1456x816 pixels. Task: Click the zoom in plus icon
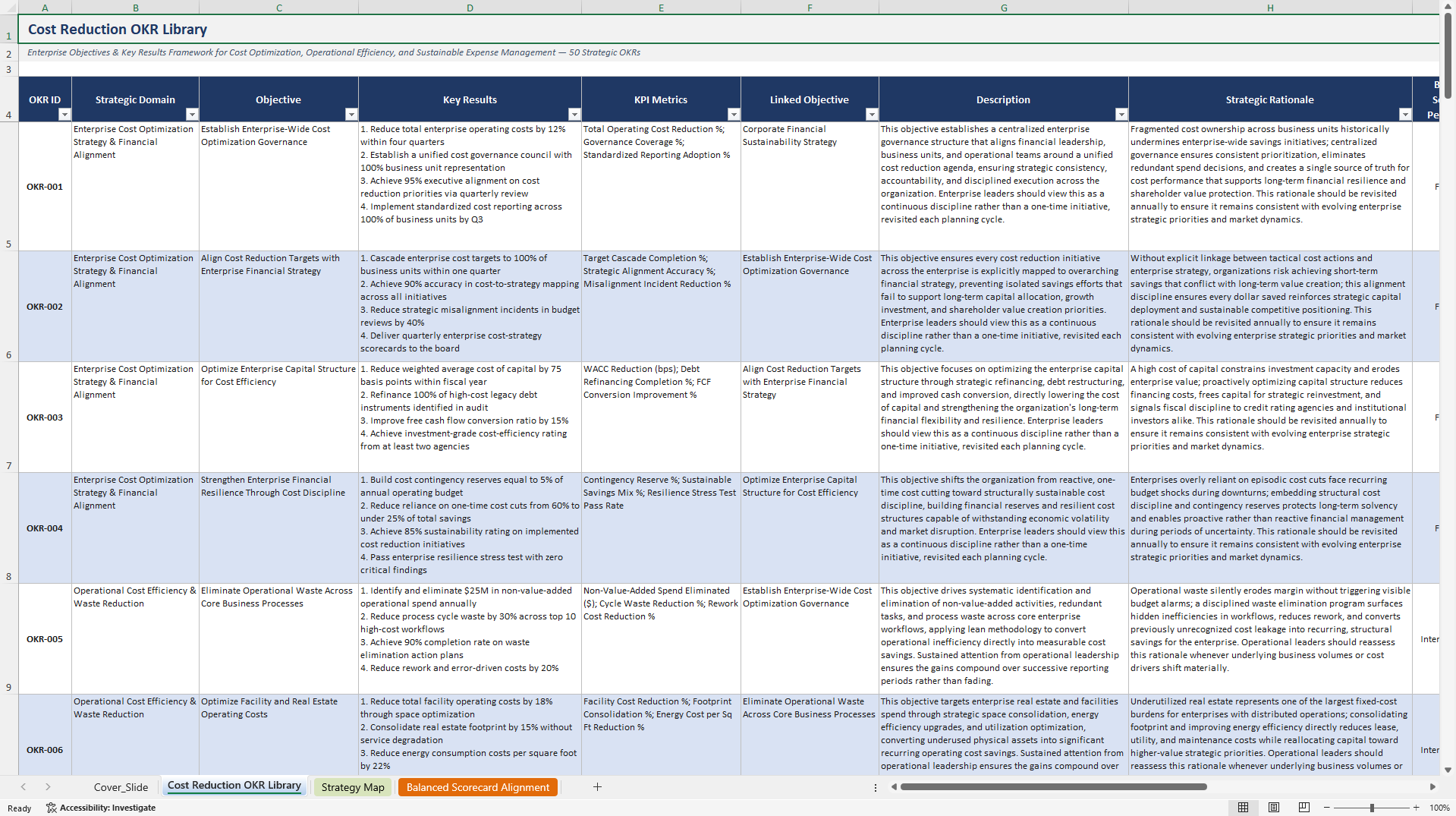tap(1416, 808)
